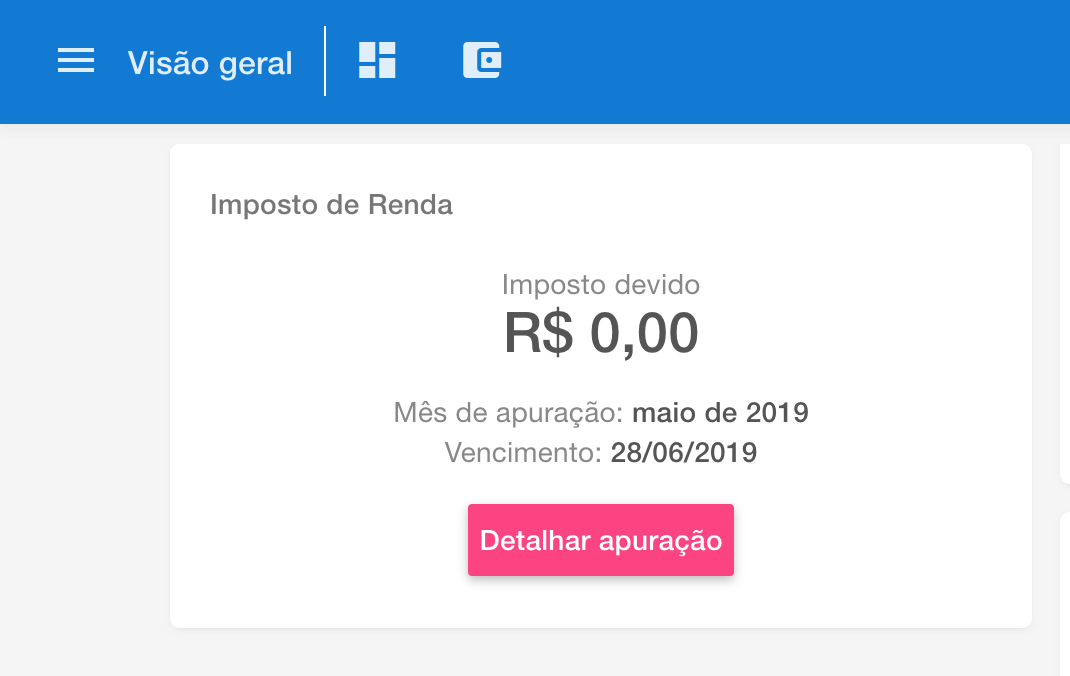Click the Mês de apuração label

[x=509, y=412]
